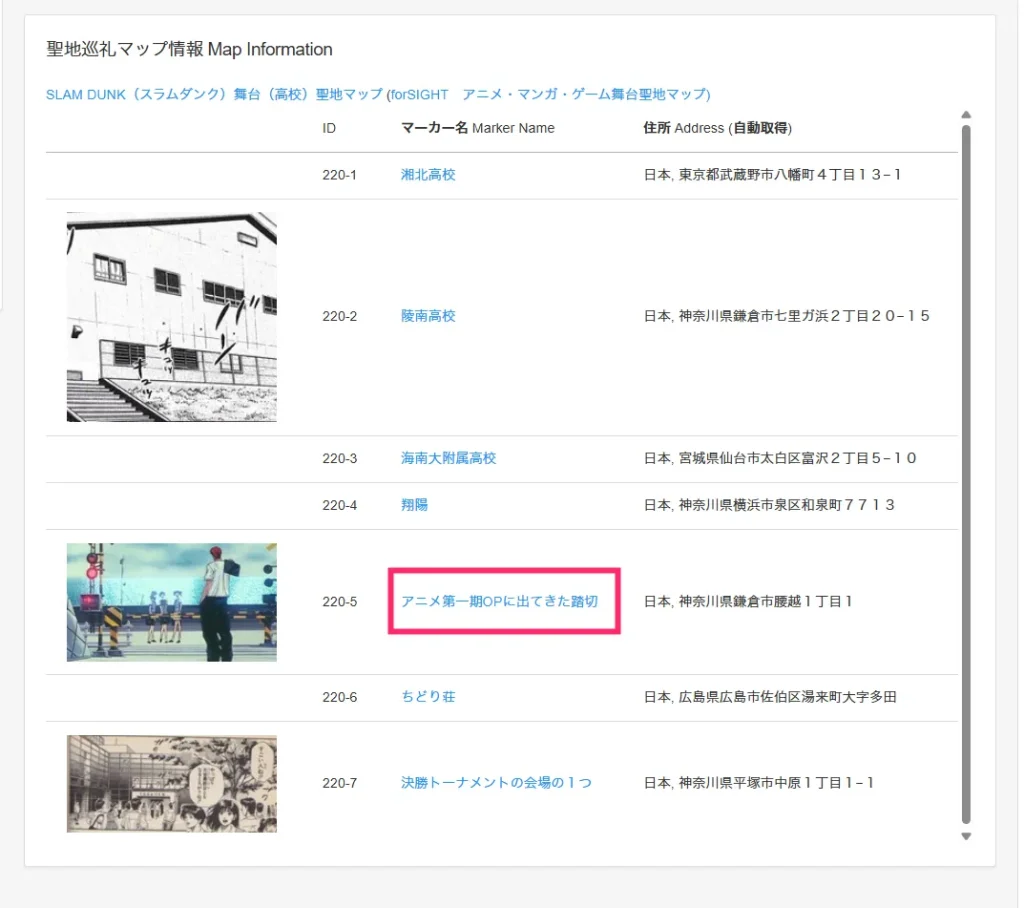Click the ID cell 220-6
This screenshot has width=1024, height=908.
tap(340, 698)
